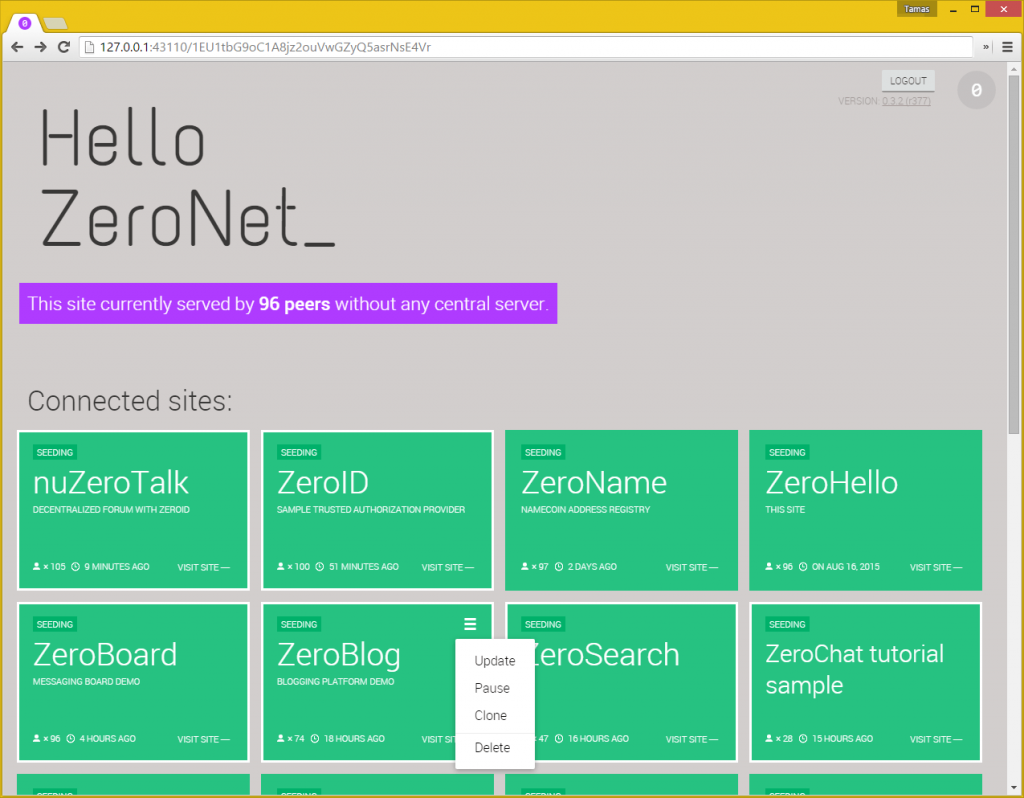
Task: Click the clock icon on ZeroID tile
Action: 320,567
